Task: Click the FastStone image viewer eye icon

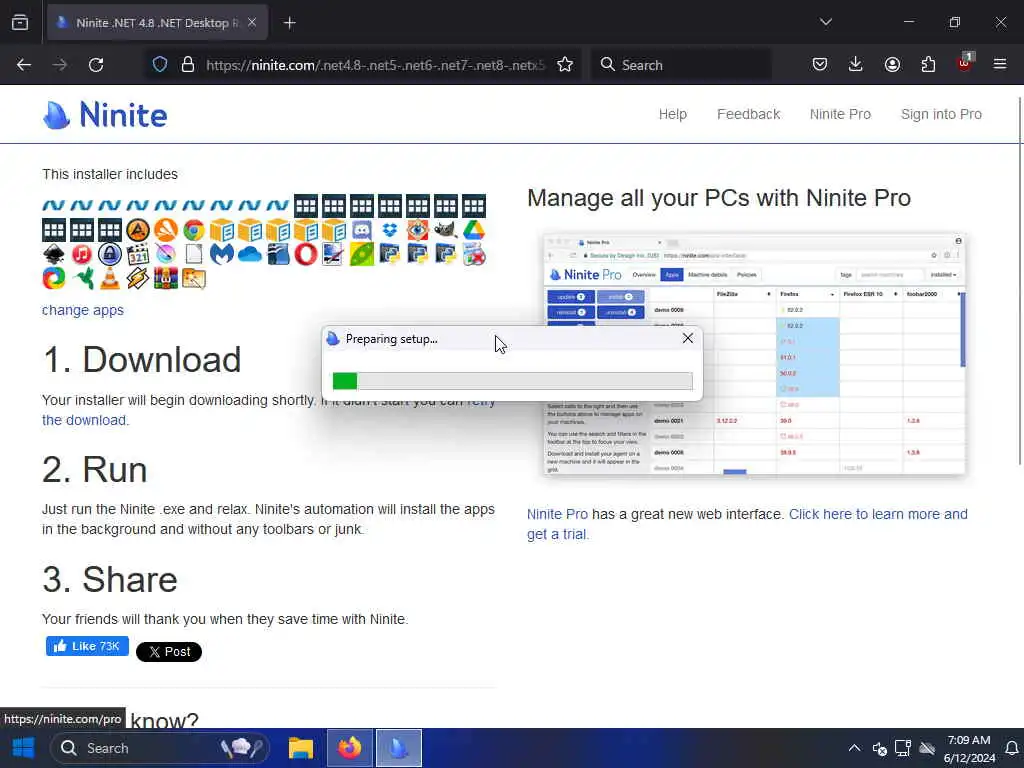Action: point(418,230)
